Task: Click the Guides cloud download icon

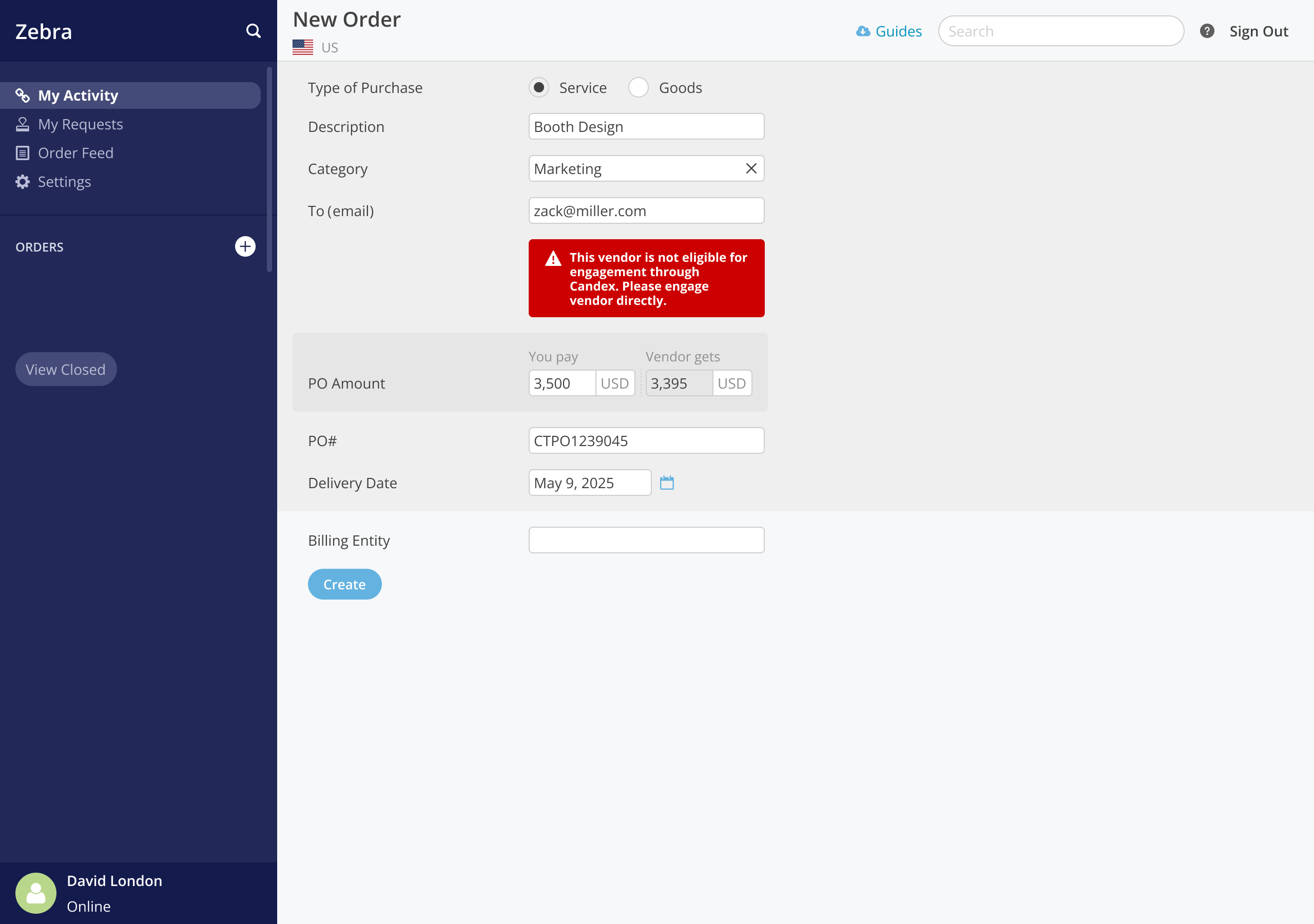Action: pyautogui.click(x=862, y=31)
